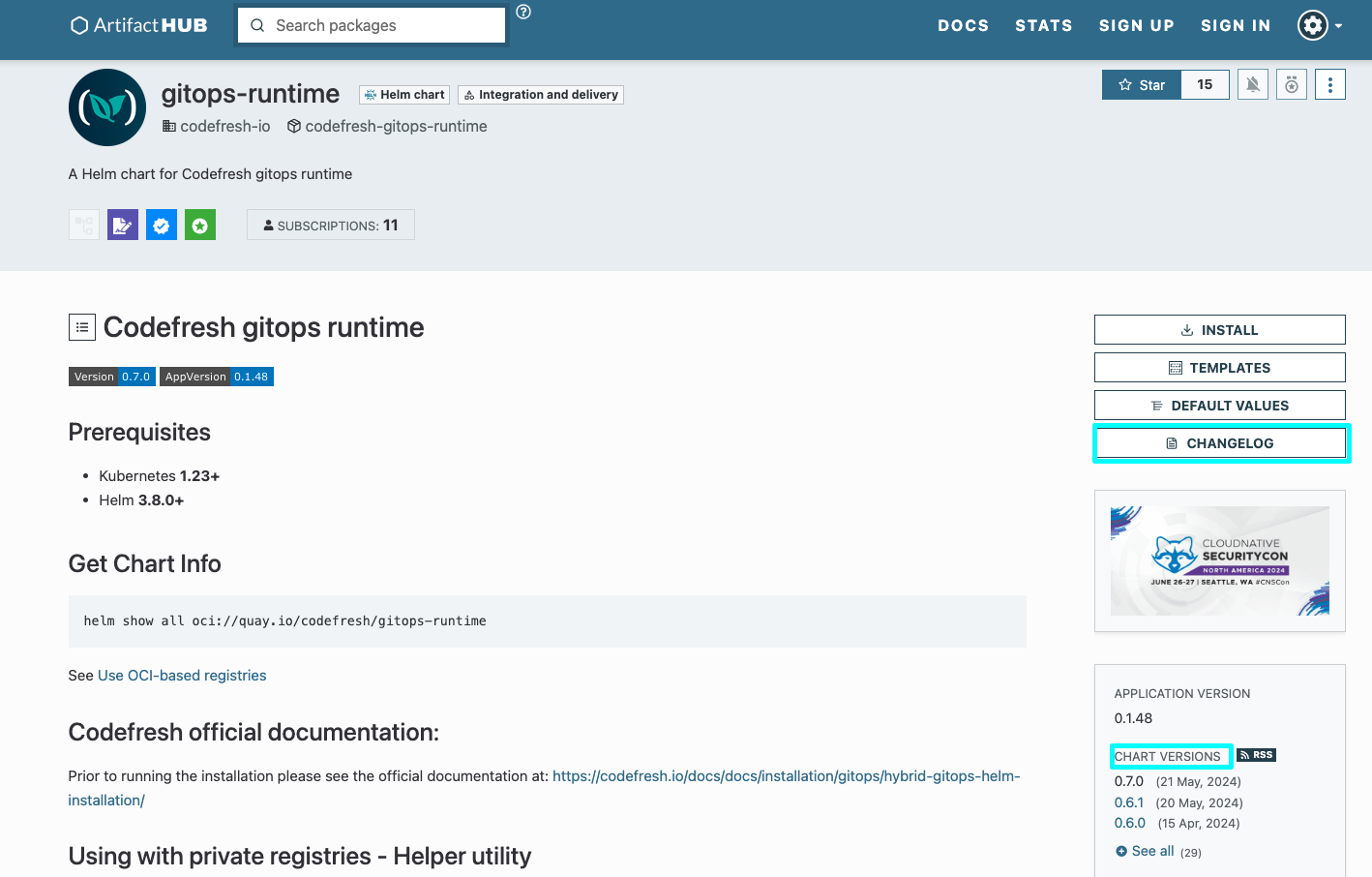Screen dimensions: 1372x877
Task: Click the CloudNative SecurityCon banner
Action: [x=1219, y=561]
